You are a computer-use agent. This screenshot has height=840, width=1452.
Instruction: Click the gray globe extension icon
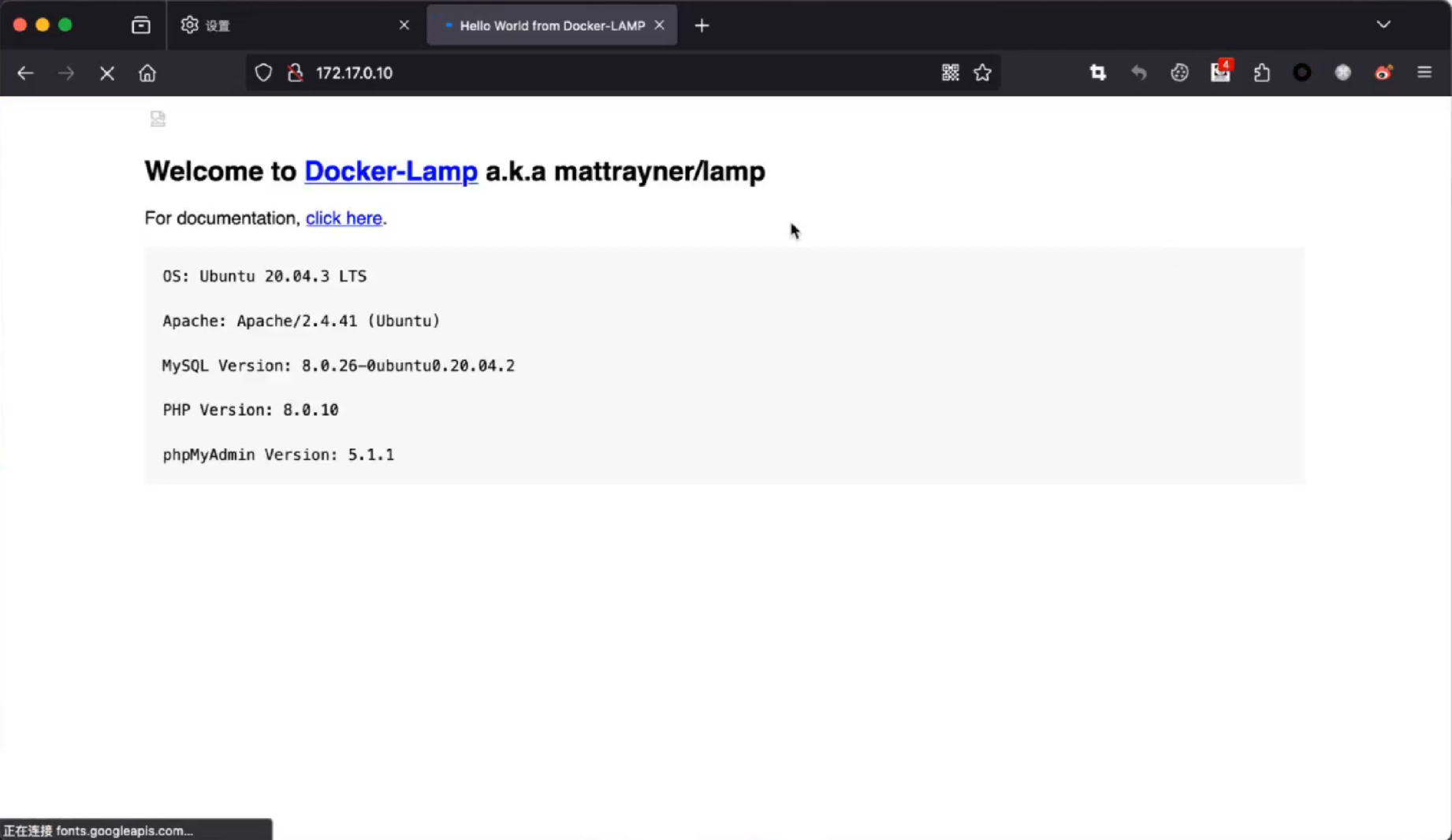pos(1342,72)
